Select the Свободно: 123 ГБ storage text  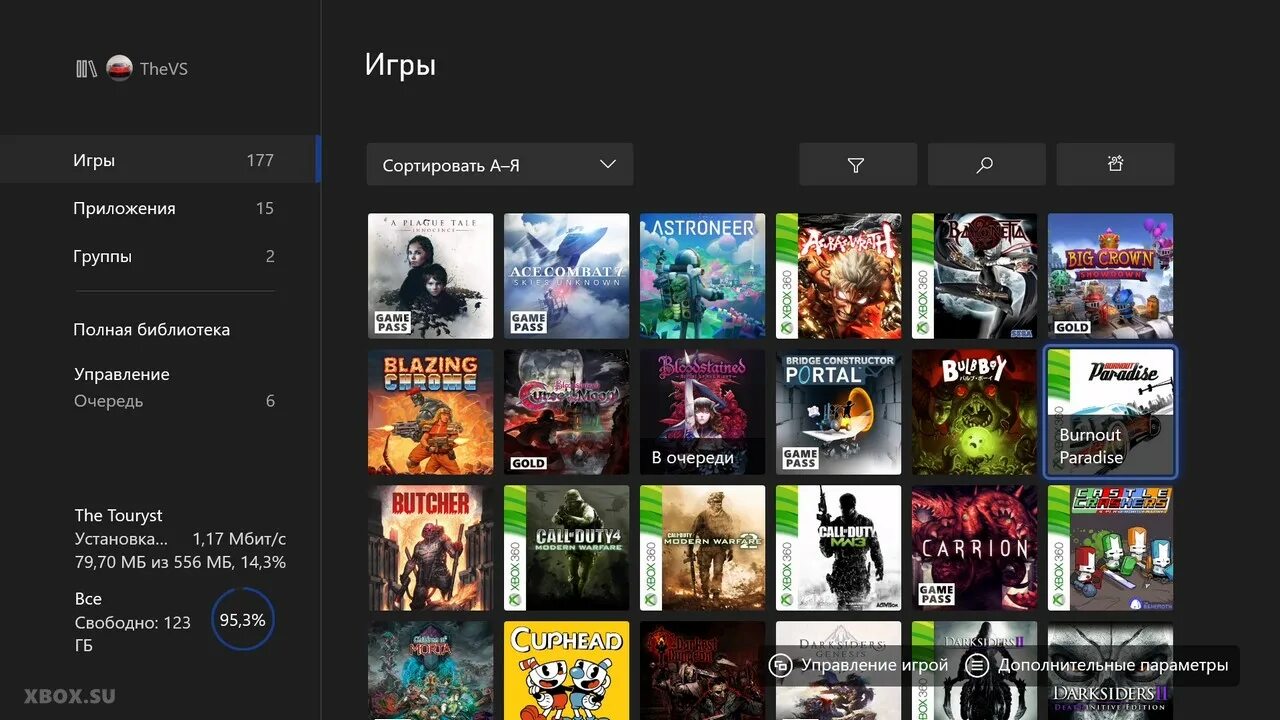[132, 634]
